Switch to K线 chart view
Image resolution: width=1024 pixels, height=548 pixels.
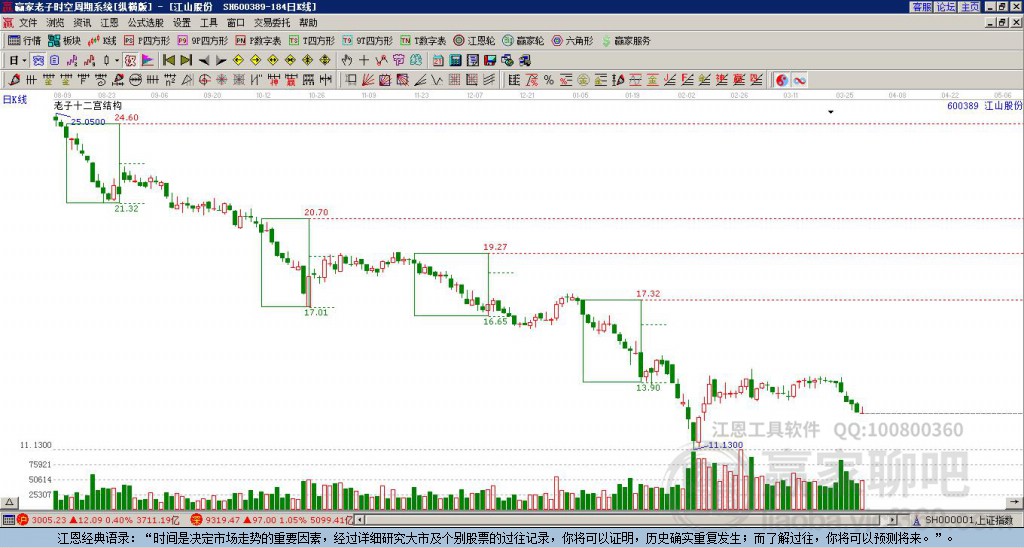[x=101, y=40]
